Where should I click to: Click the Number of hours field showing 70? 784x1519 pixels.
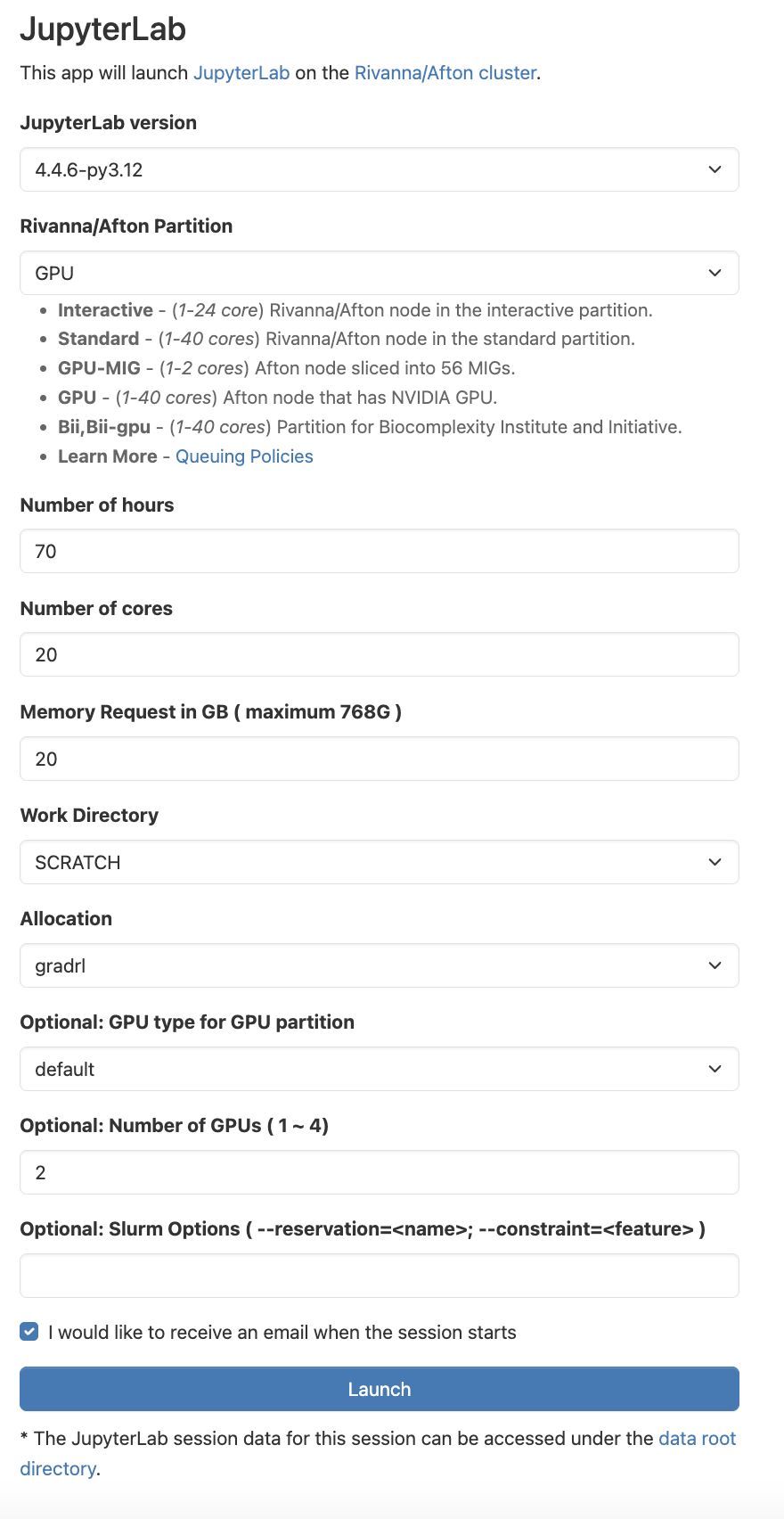click(379, 551)
